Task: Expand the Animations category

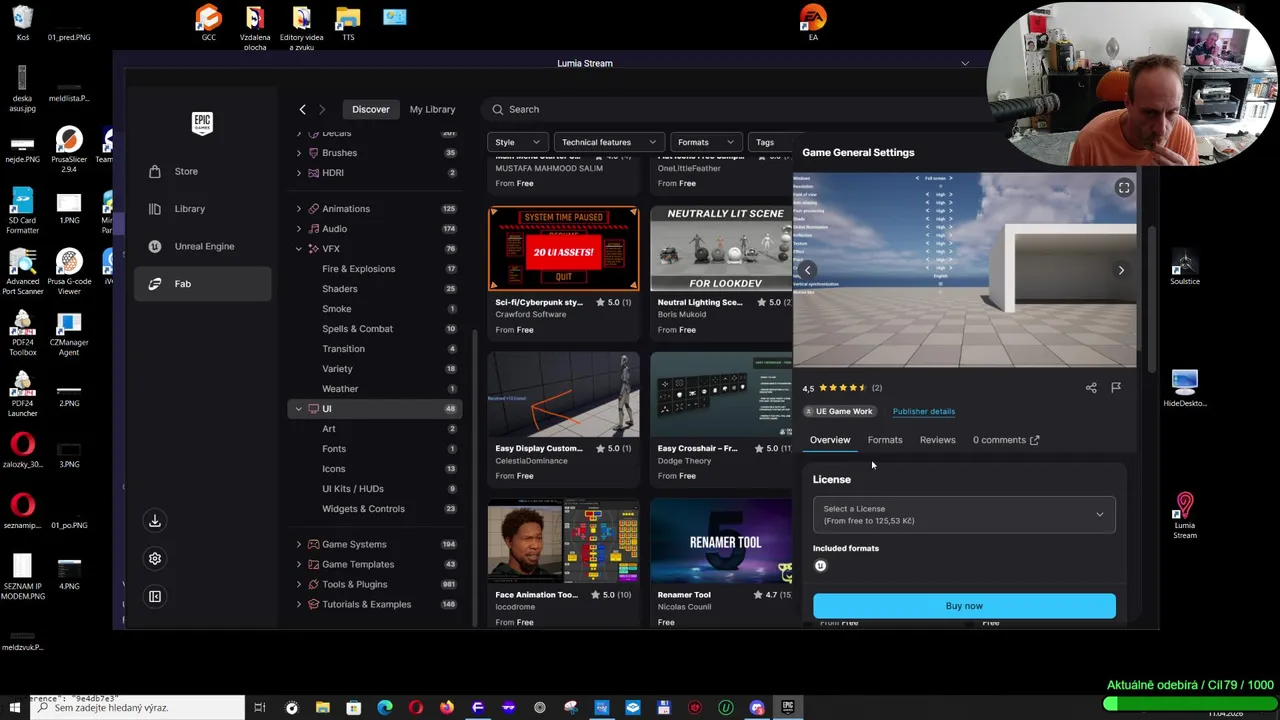Action: [298, 209]
